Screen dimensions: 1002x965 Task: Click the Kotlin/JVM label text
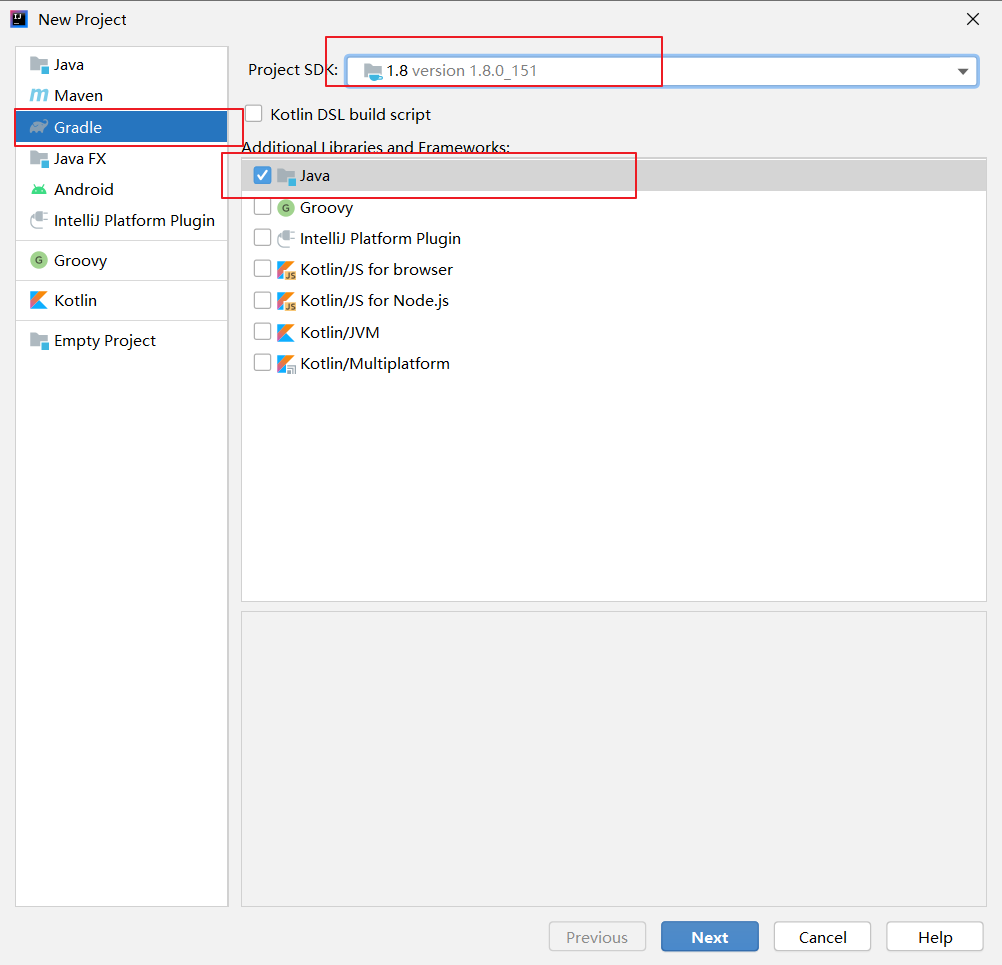tap(340, 332)
